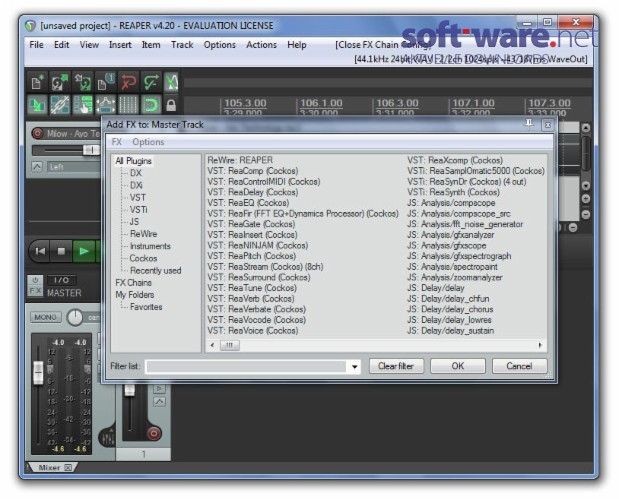Close the Mixer docker tab
The image size is (619, 500).
click(68, 468)
